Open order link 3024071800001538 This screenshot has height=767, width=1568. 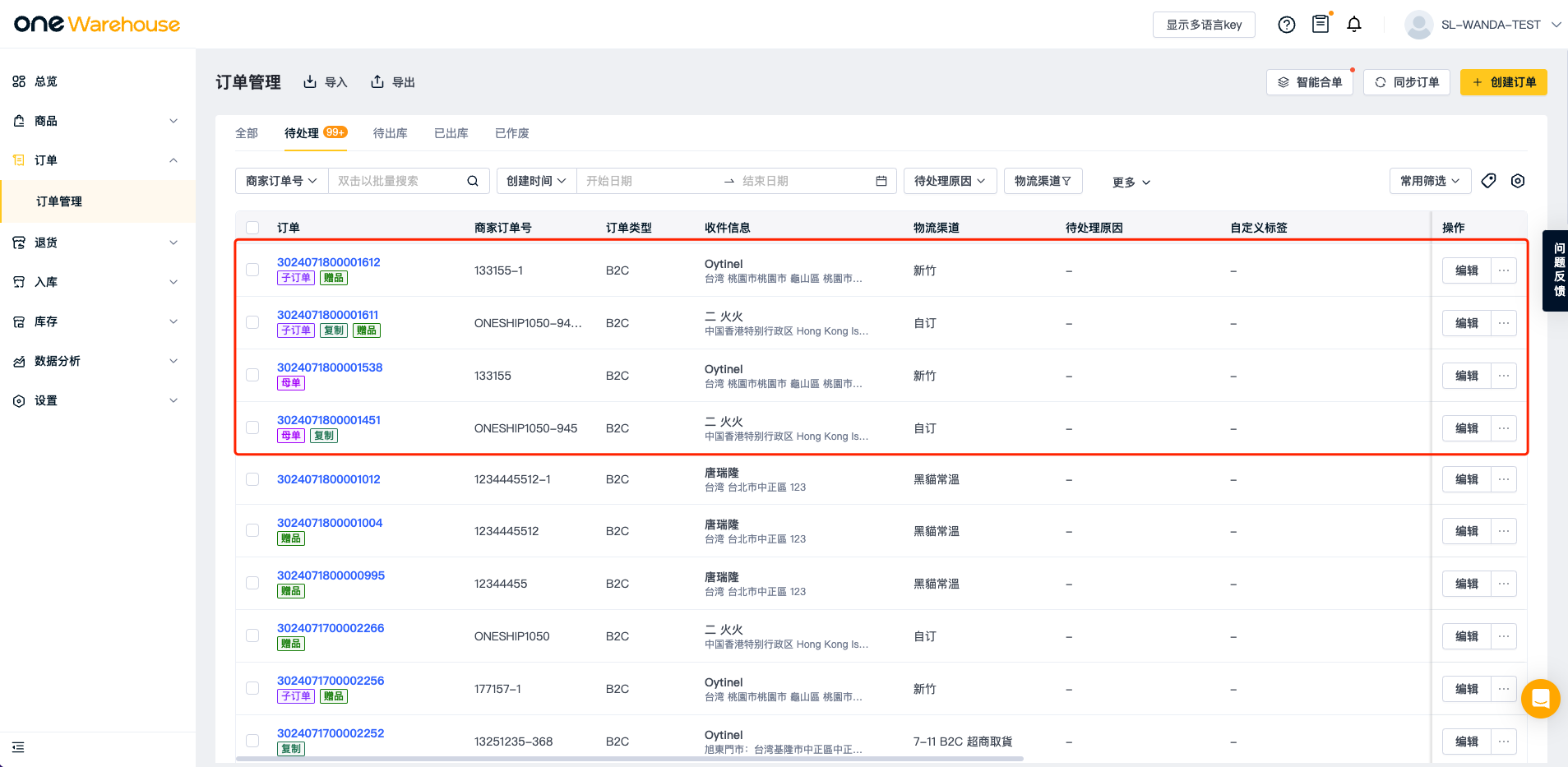(x=330, y=367)
